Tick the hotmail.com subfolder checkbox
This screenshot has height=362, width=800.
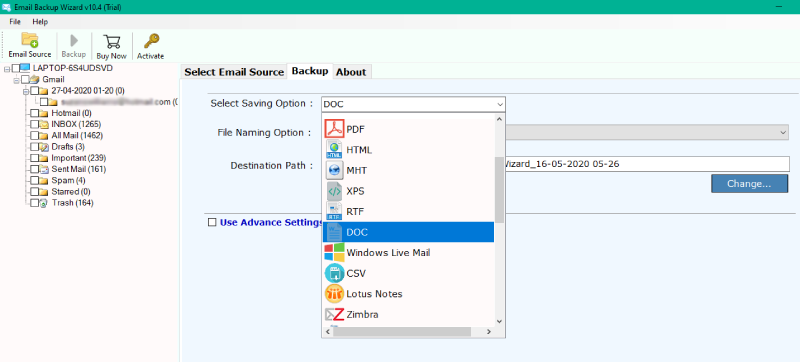tap(43, 101)
